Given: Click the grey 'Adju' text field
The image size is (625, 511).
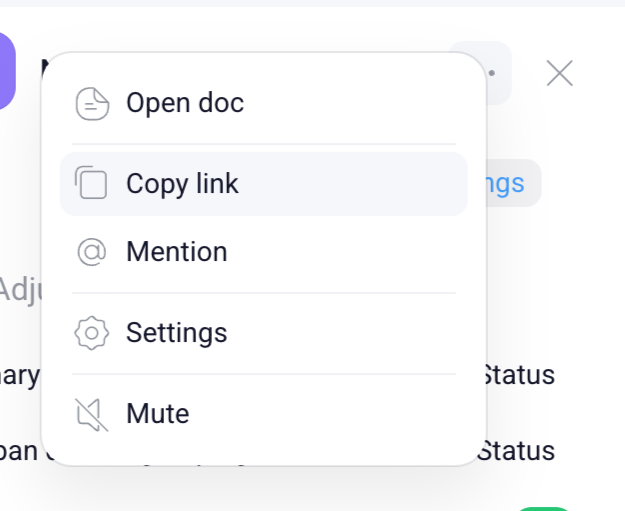Looking at the screenshot, I should 19,290.
